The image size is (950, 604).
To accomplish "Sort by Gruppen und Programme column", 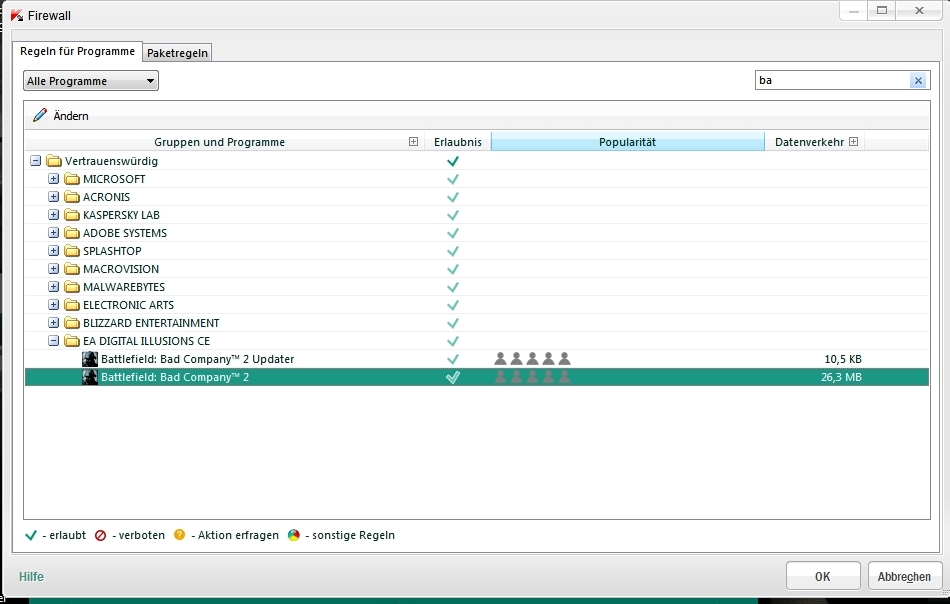I will click(x=219, y=142).
